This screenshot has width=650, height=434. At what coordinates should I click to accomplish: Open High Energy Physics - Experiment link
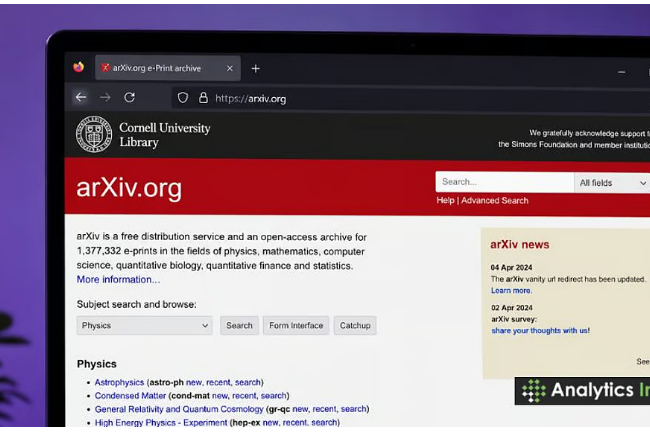(x=161, y=422)
